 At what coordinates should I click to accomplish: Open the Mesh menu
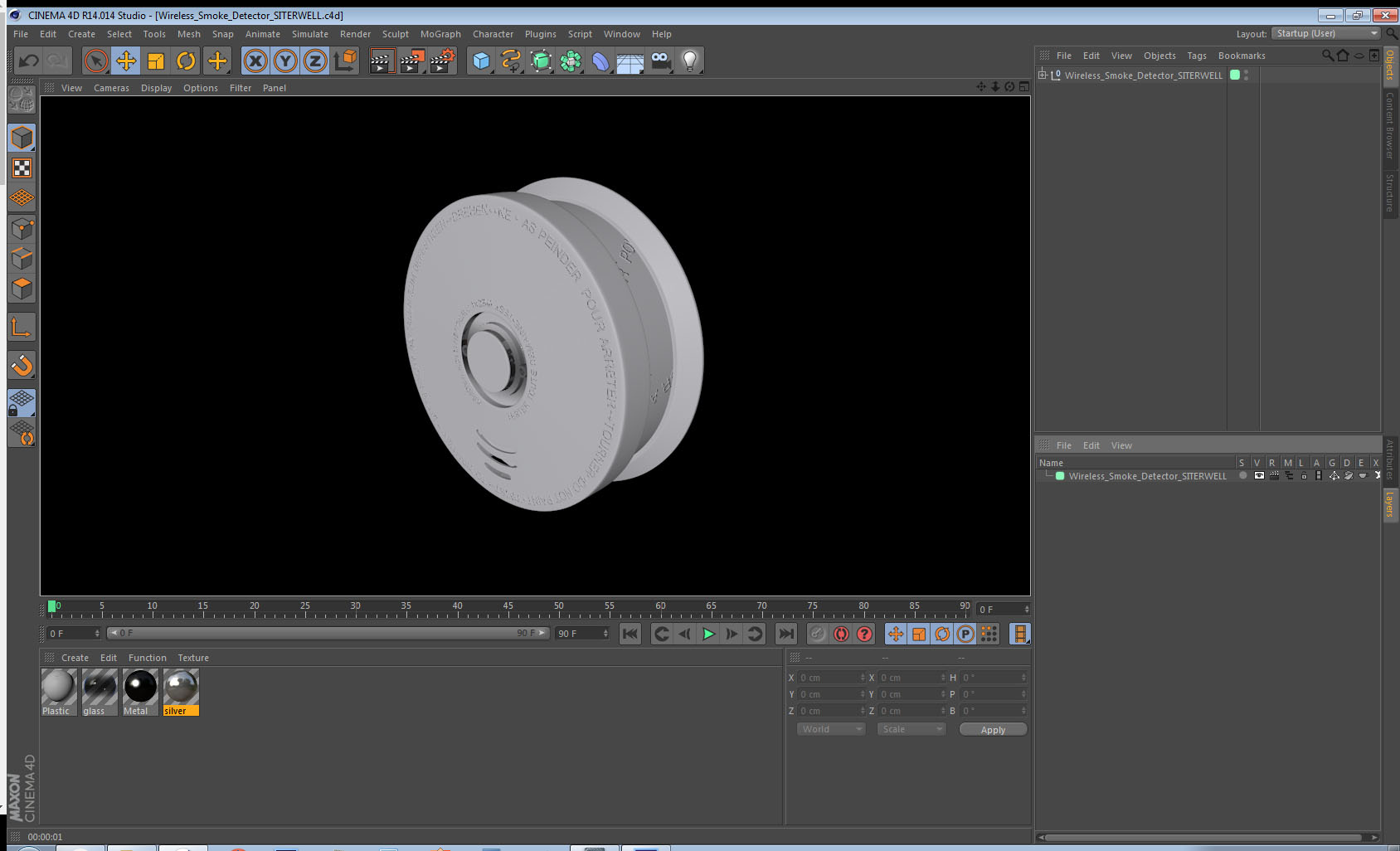189,34
